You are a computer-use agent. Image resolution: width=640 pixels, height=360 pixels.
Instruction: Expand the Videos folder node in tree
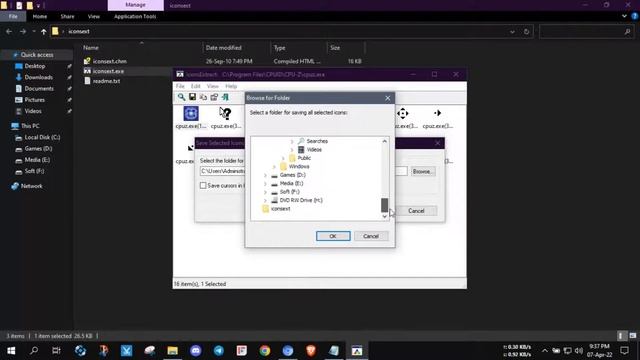tap(292, 150)
